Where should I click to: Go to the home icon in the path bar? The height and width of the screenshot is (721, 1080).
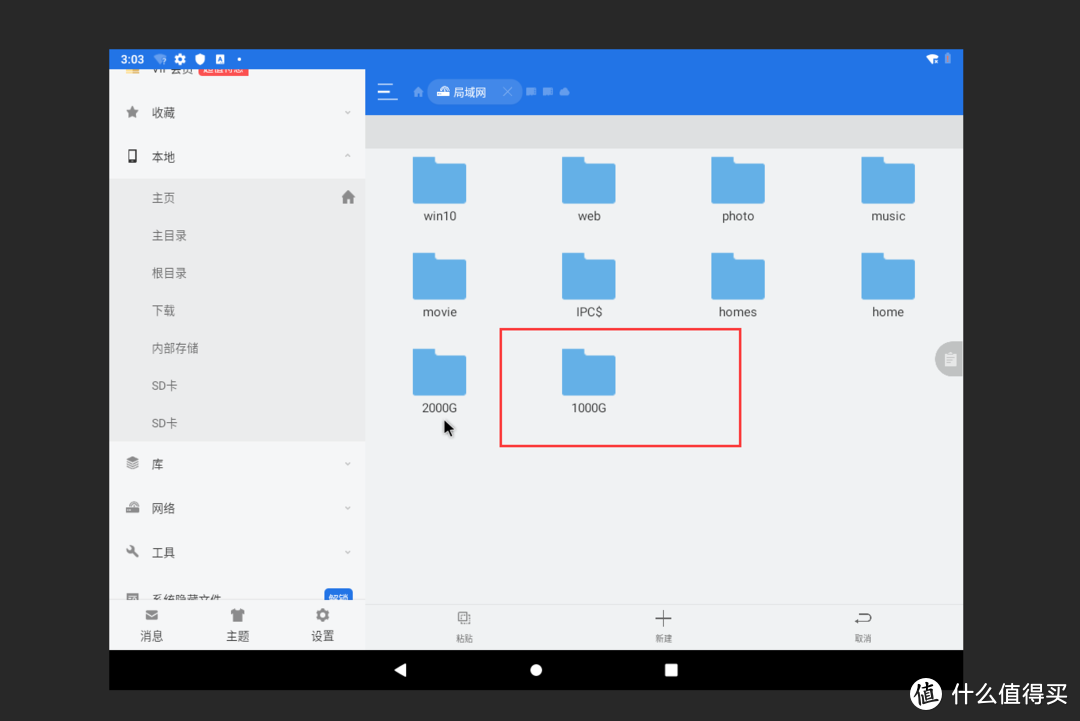tap(418, 92)
